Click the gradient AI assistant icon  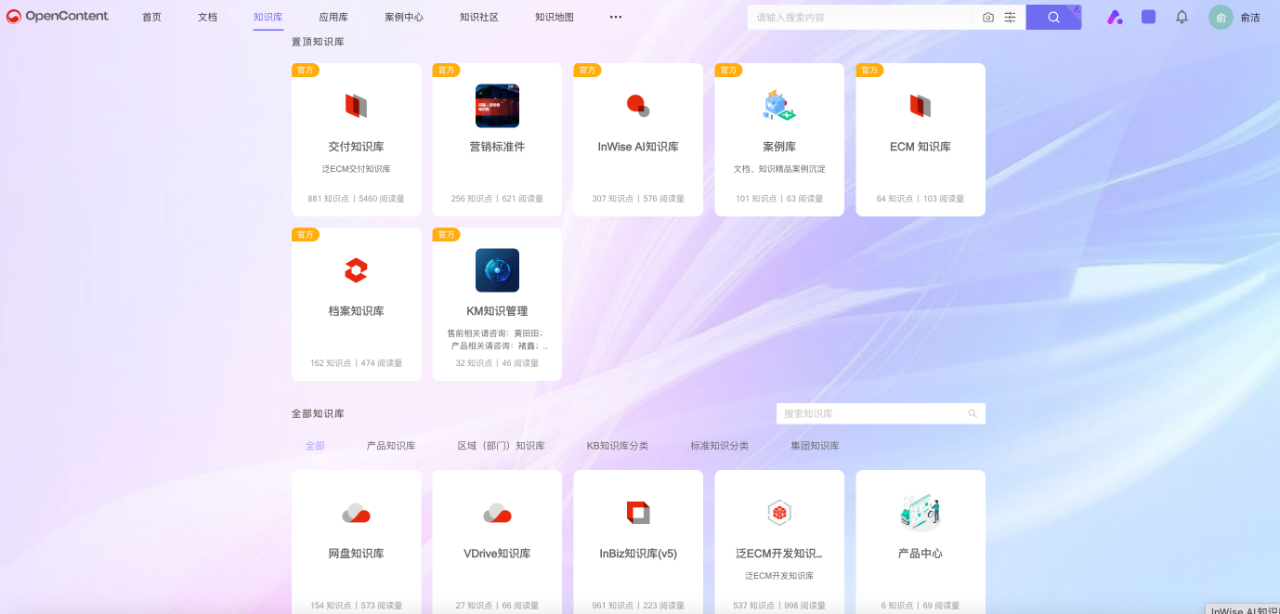tap(1115, 17)
